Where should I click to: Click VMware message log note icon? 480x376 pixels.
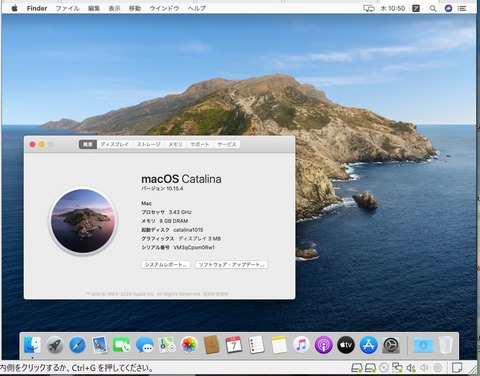tap(457, 368)
